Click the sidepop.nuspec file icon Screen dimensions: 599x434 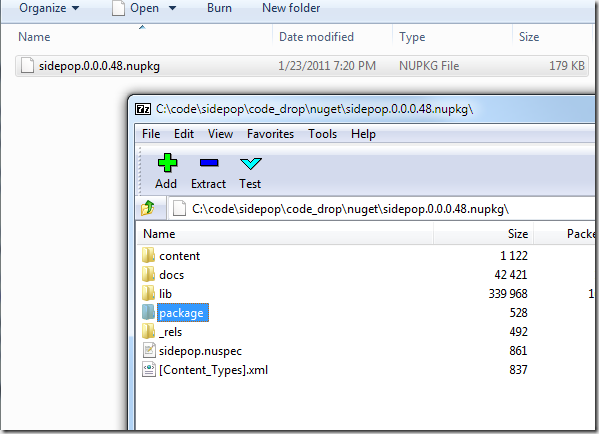click(149, 350)
